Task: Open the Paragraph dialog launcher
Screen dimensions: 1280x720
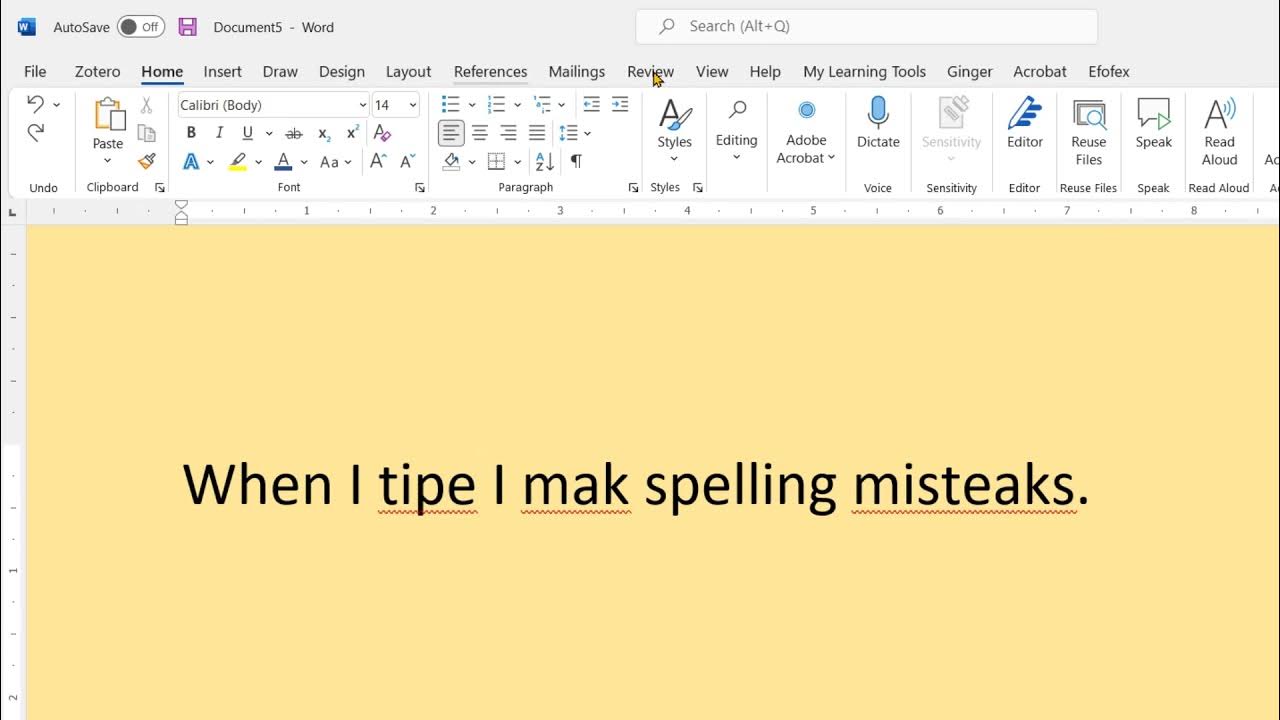Action: coord(633,188)
